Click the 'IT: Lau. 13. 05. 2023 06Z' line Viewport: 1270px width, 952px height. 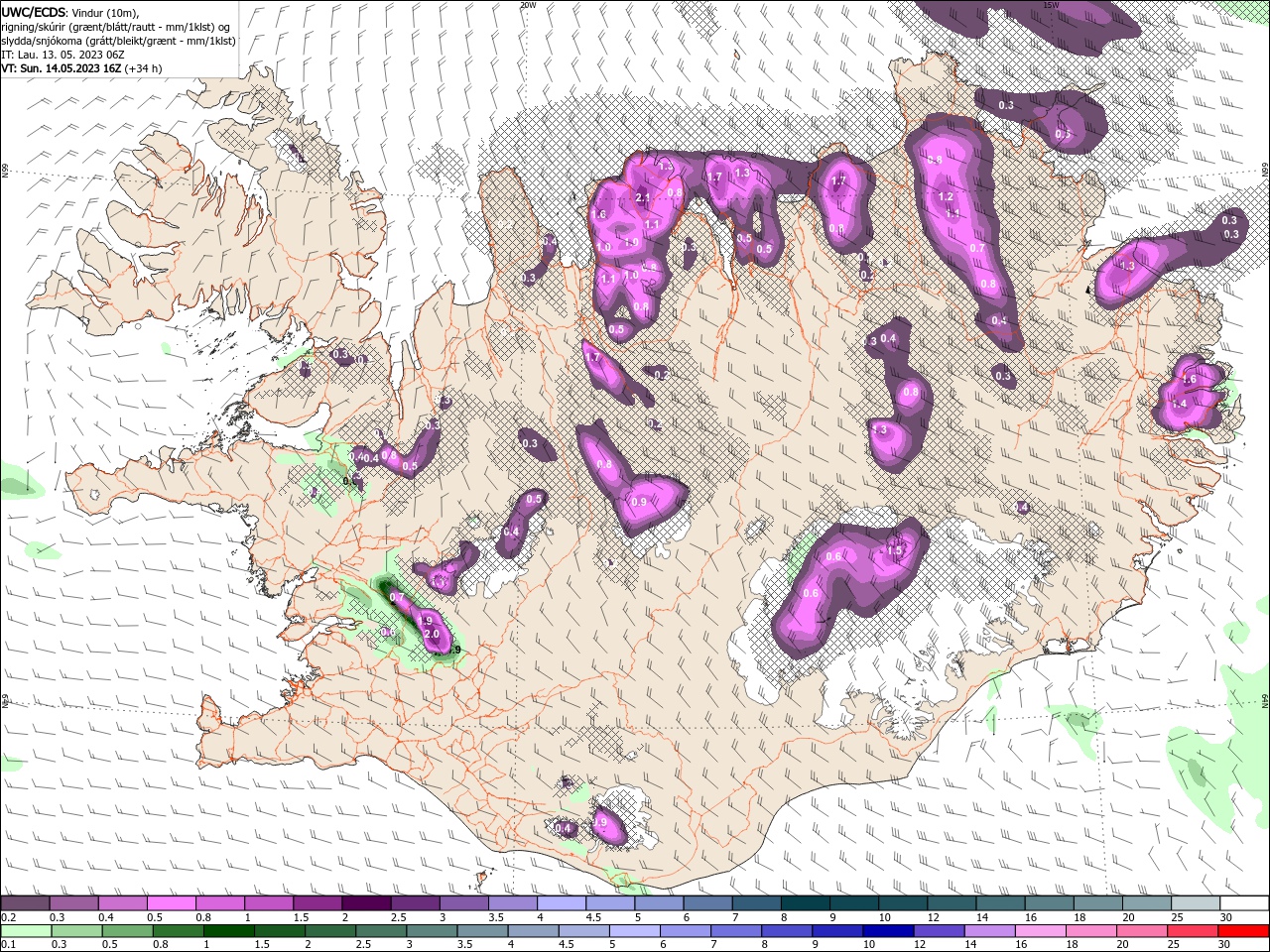click(x=63, y=55)
